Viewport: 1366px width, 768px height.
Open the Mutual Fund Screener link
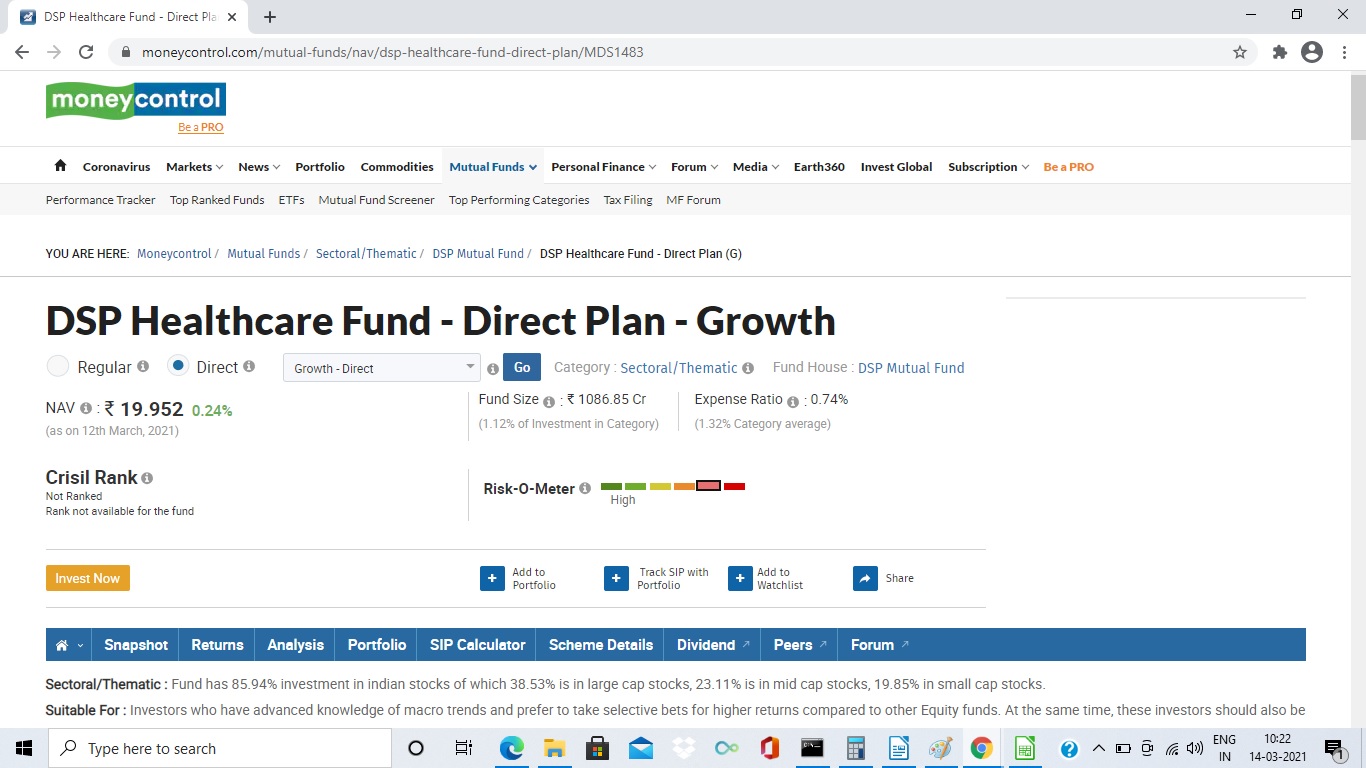click(x=376, y=200)
